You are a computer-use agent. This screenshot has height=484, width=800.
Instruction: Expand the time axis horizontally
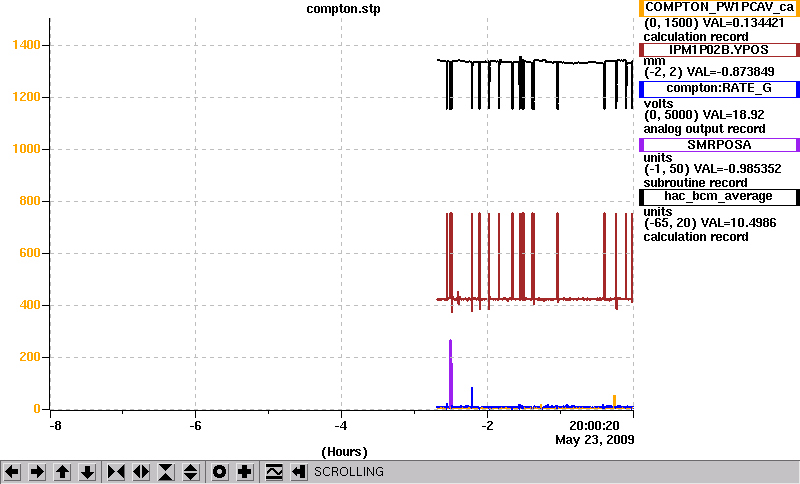141,472
